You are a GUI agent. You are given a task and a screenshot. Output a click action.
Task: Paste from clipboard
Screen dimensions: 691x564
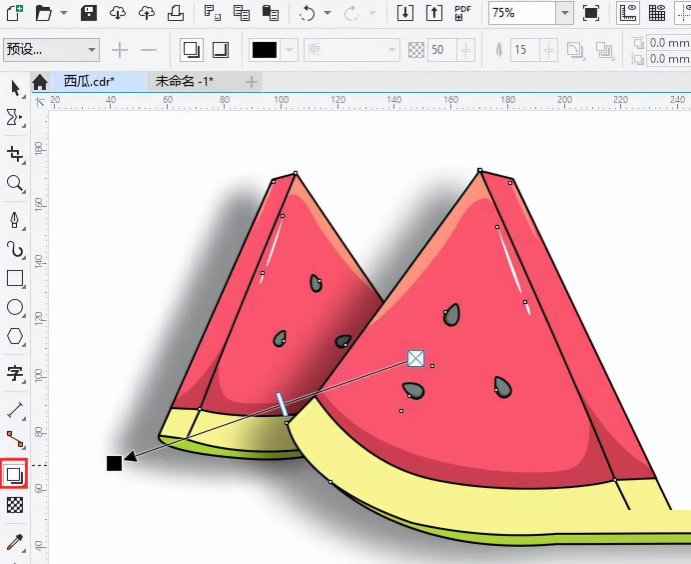tap(271, 13)
